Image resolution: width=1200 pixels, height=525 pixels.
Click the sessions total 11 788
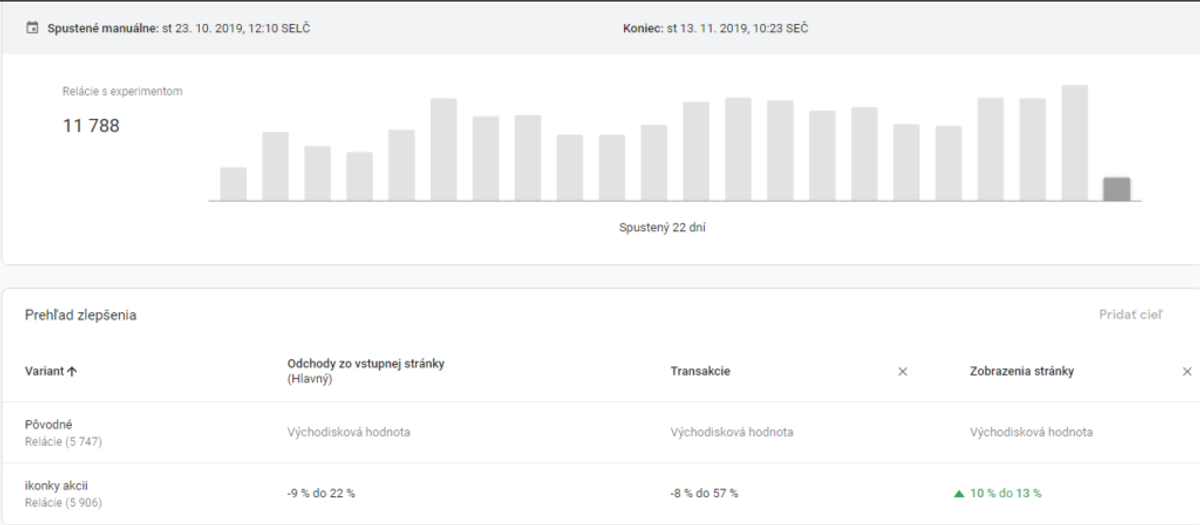point(91,126)
